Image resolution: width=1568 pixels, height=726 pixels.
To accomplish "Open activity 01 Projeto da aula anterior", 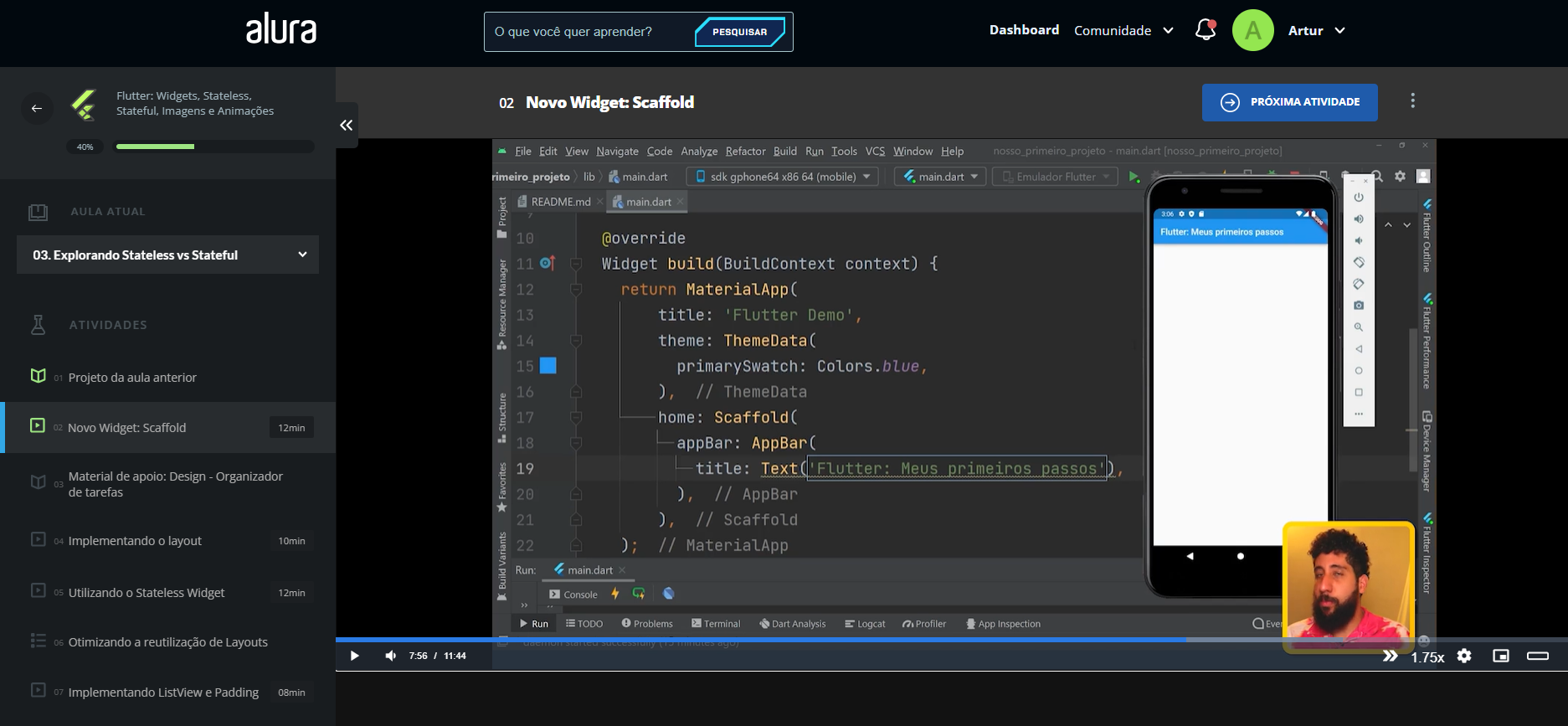I will (x=167, y=377).
